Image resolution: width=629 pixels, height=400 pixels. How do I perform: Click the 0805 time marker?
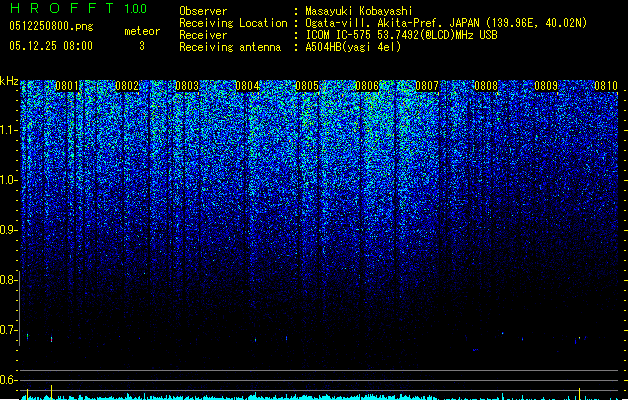click(307, 86)
